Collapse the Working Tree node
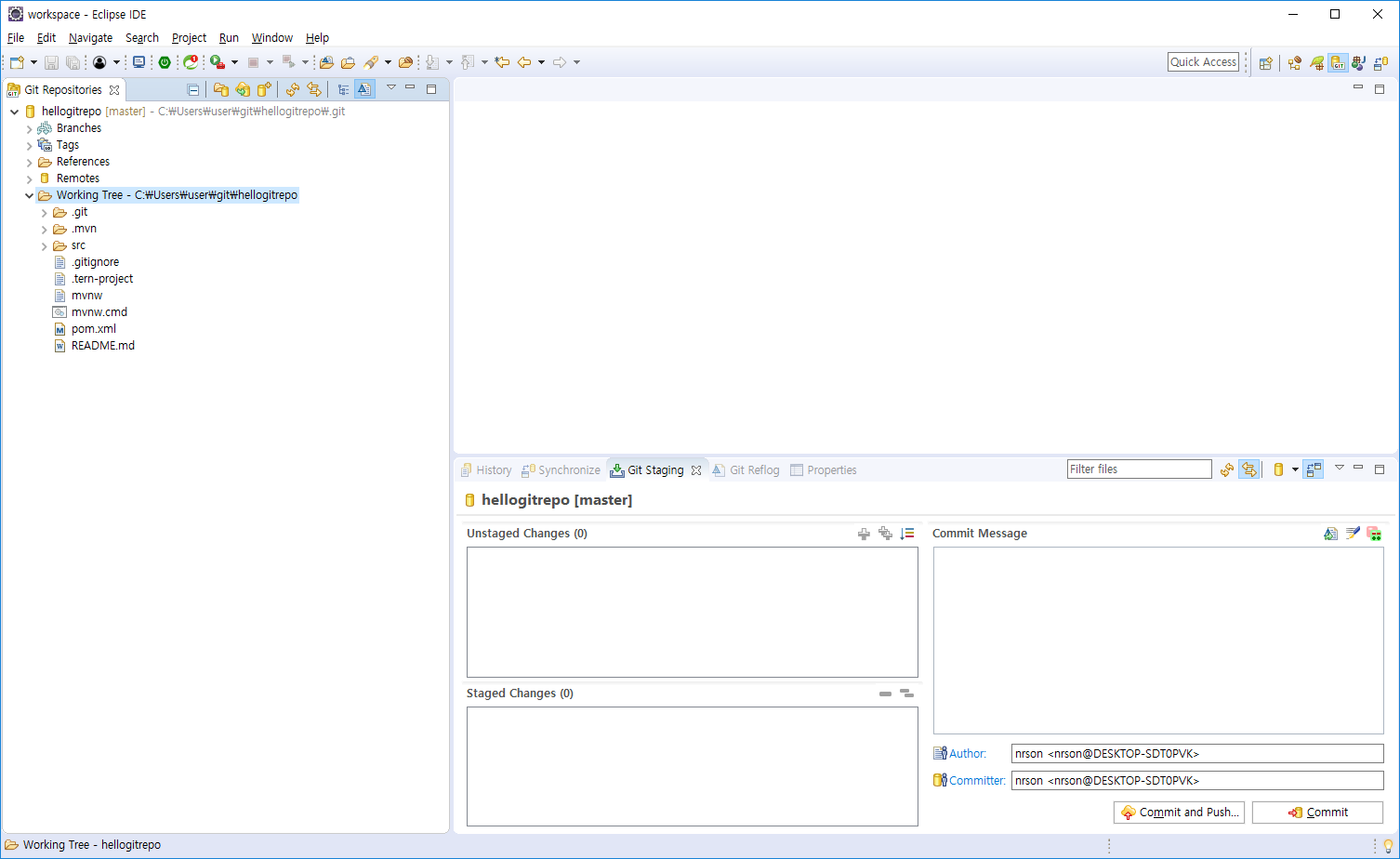 click(x=30, y=196)
